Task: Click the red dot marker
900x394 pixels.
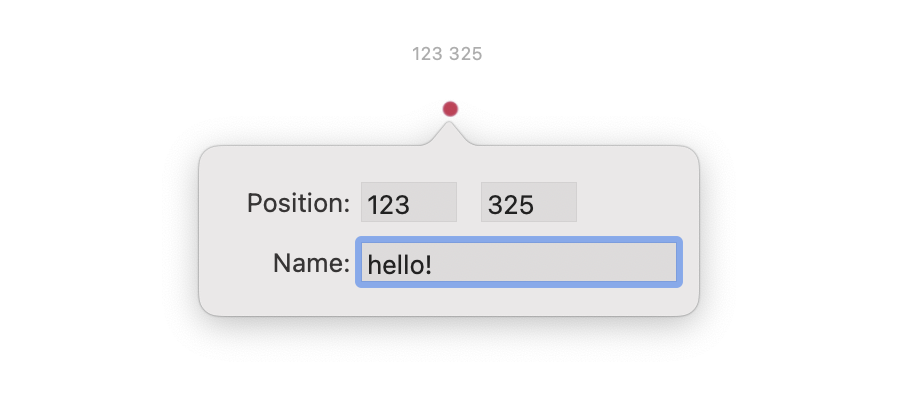Action: tap(450, 109)
